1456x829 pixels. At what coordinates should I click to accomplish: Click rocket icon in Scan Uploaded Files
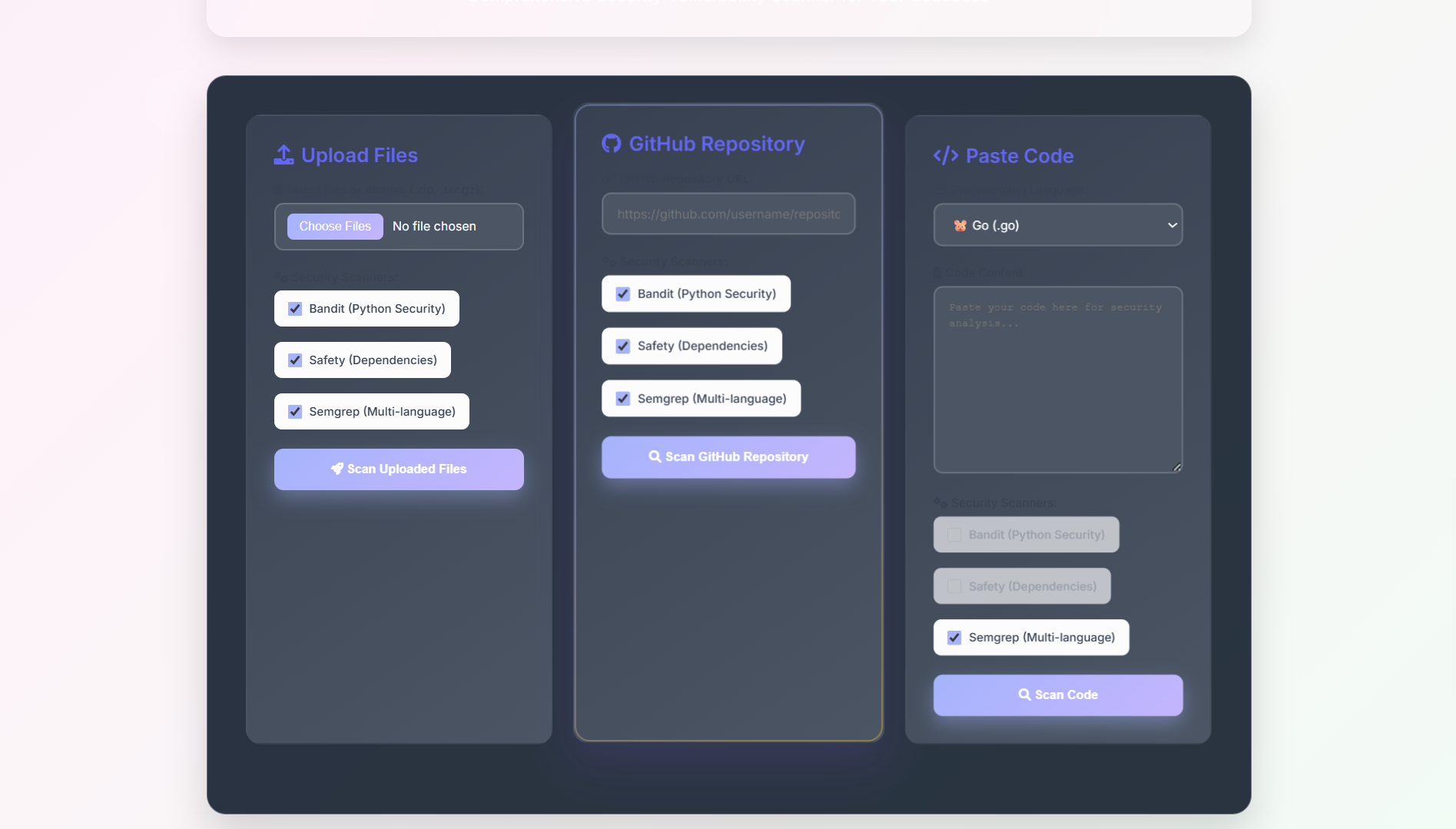point(337,469)
